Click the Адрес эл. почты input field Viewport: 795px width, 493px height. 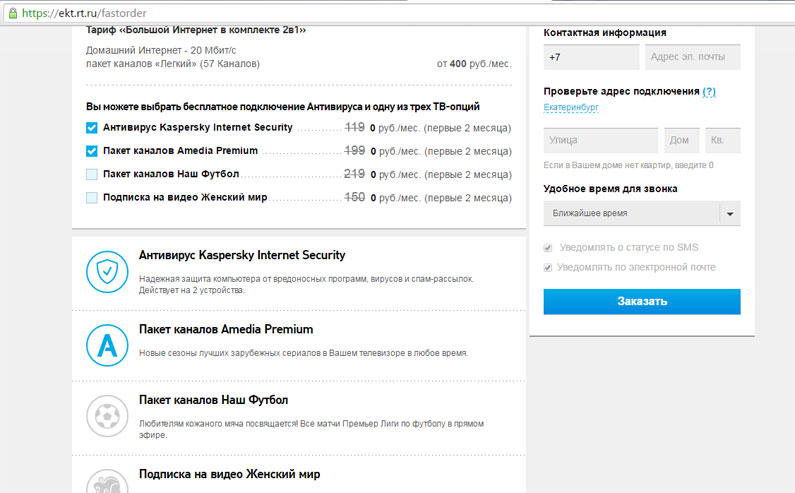click(692, 58)
